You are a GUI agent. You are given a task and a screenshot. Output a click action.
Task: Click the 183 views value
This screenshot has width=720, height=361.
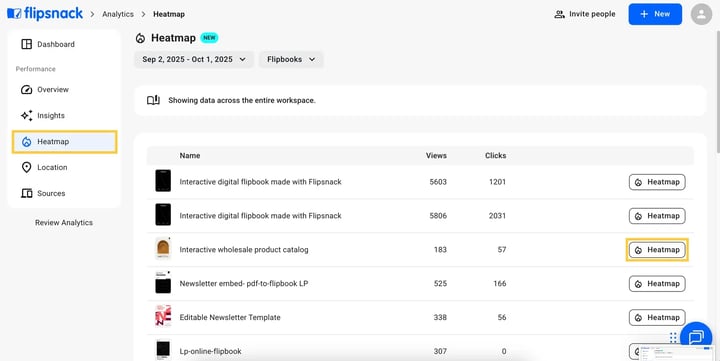click(440, 250)
